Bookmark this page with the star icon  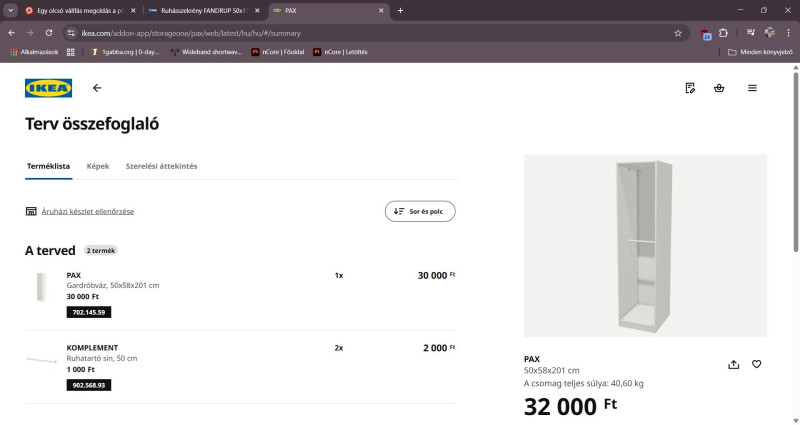(678, 33)
